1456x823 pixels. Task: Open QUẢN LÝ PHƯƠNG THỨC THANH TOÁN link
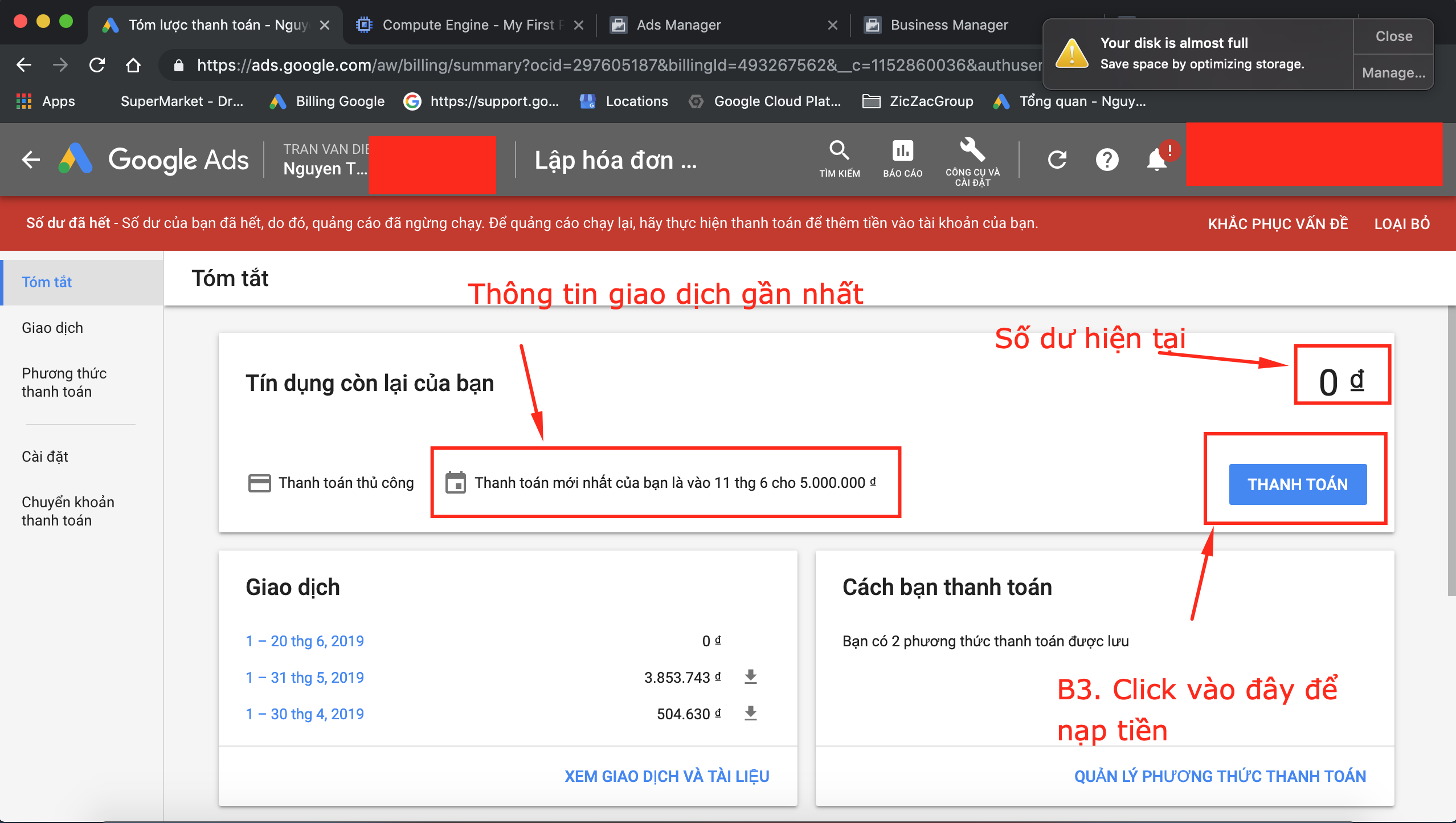pos(1220,776)
